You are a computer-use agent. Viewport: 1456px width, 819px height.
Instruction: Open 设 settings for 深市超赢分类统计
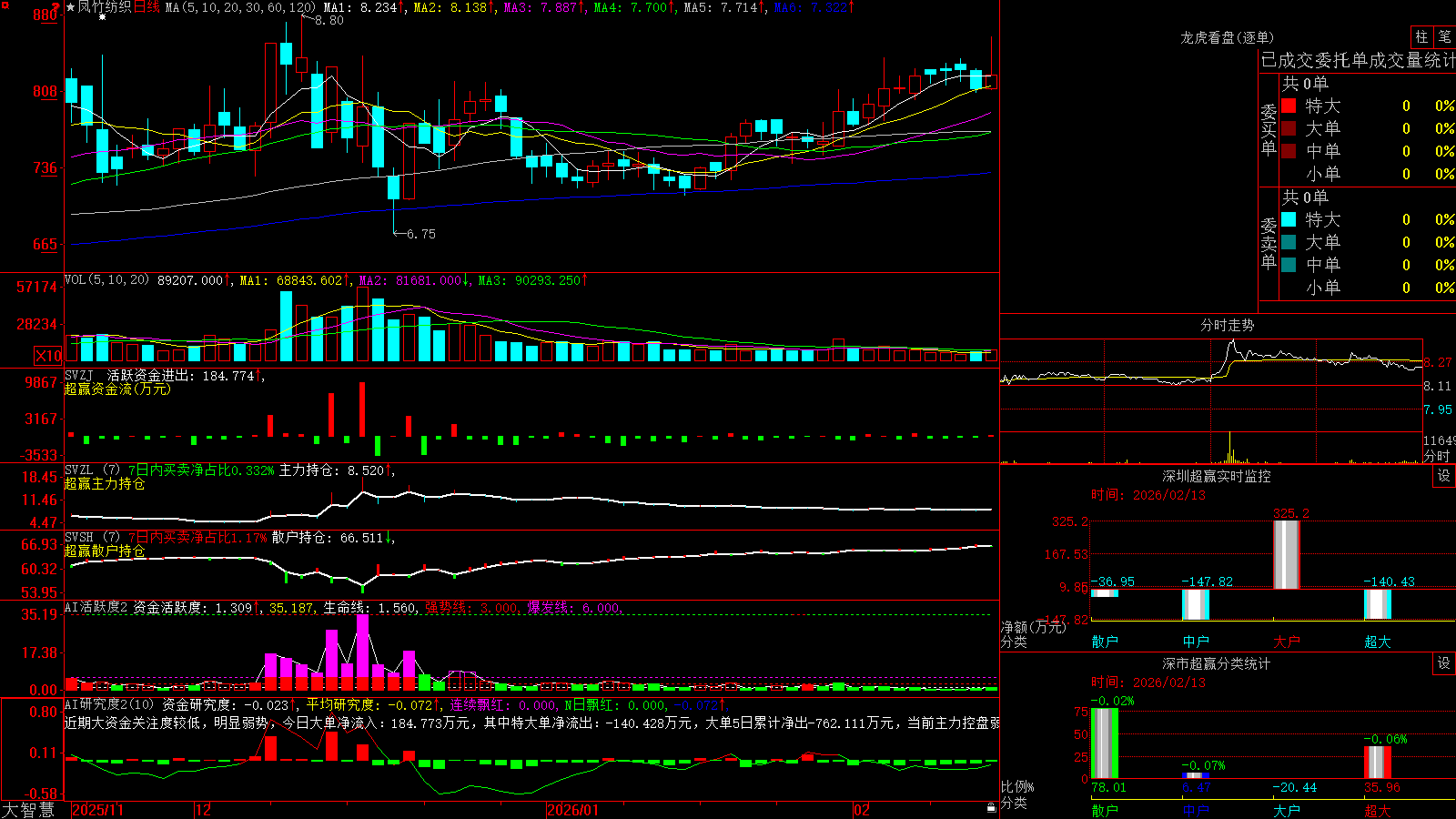point(1444,663)
